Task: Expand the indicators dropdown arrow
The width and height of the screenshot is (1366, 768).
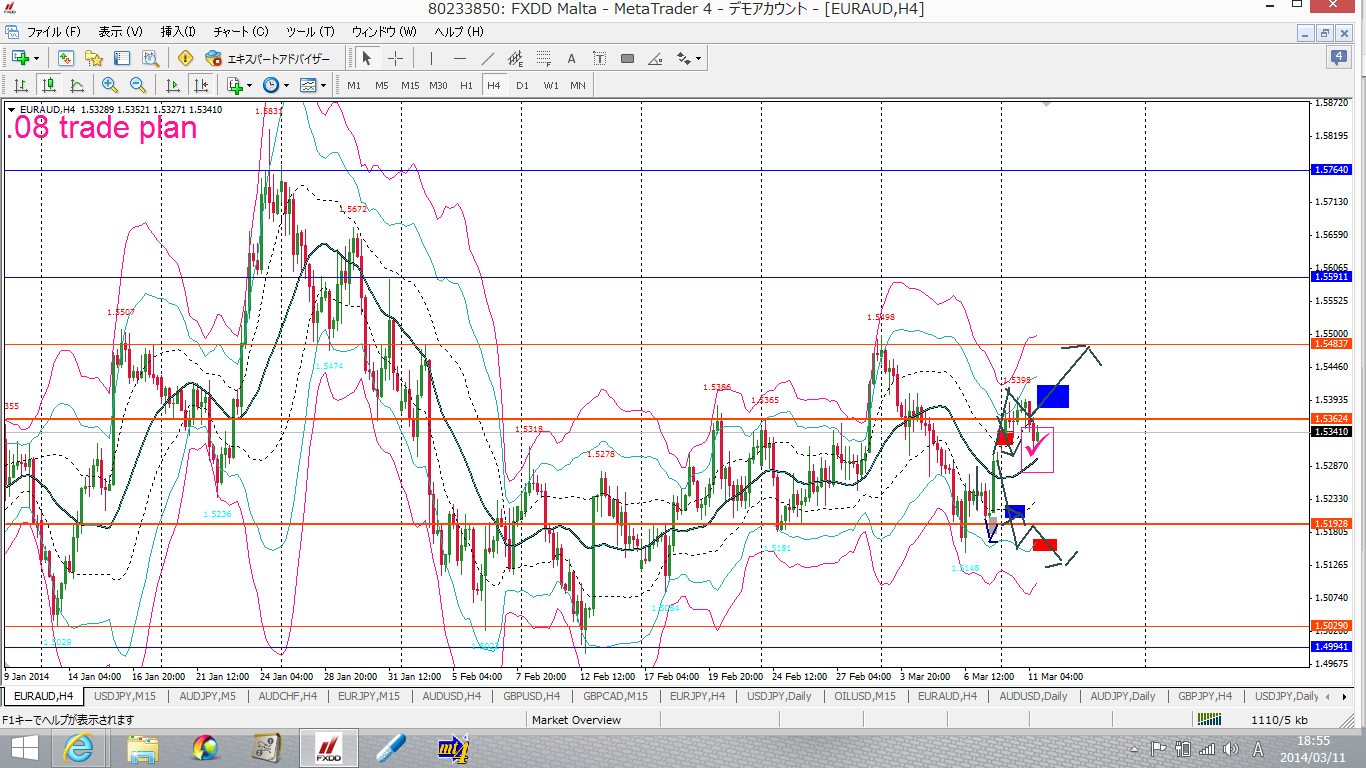Action: click(249, 85)
